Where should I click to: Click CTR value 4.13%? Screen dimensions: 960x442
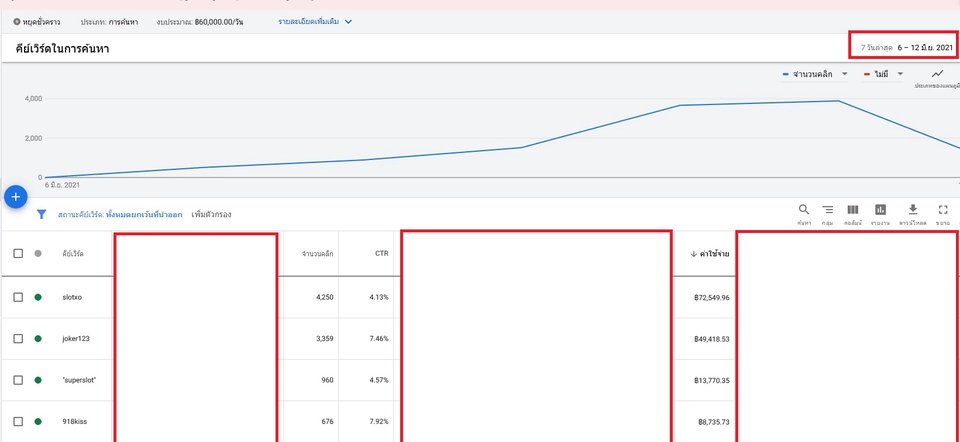378,298
